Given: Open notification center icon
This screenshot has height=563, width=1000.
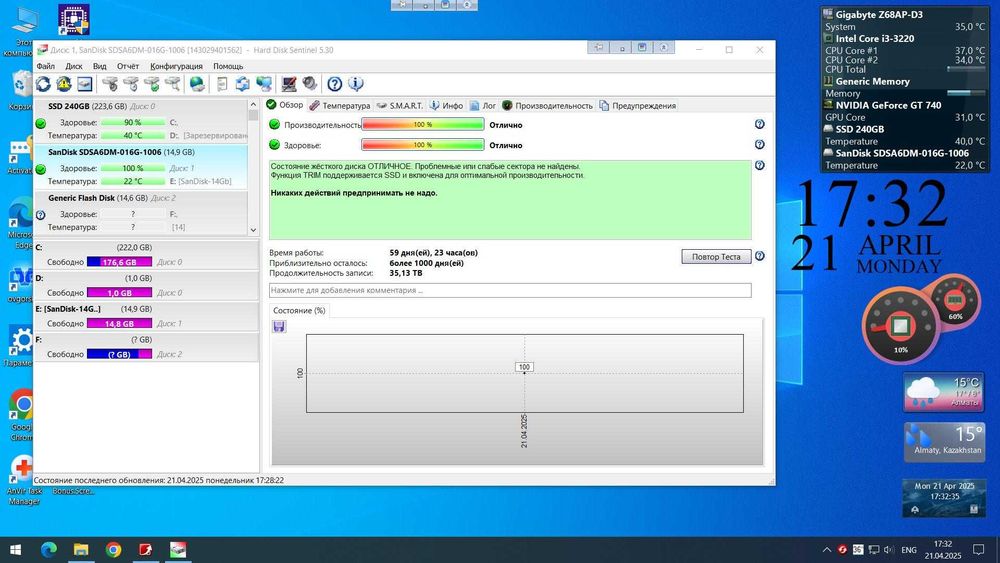Looking at the screenshot, I should [978, 550].
